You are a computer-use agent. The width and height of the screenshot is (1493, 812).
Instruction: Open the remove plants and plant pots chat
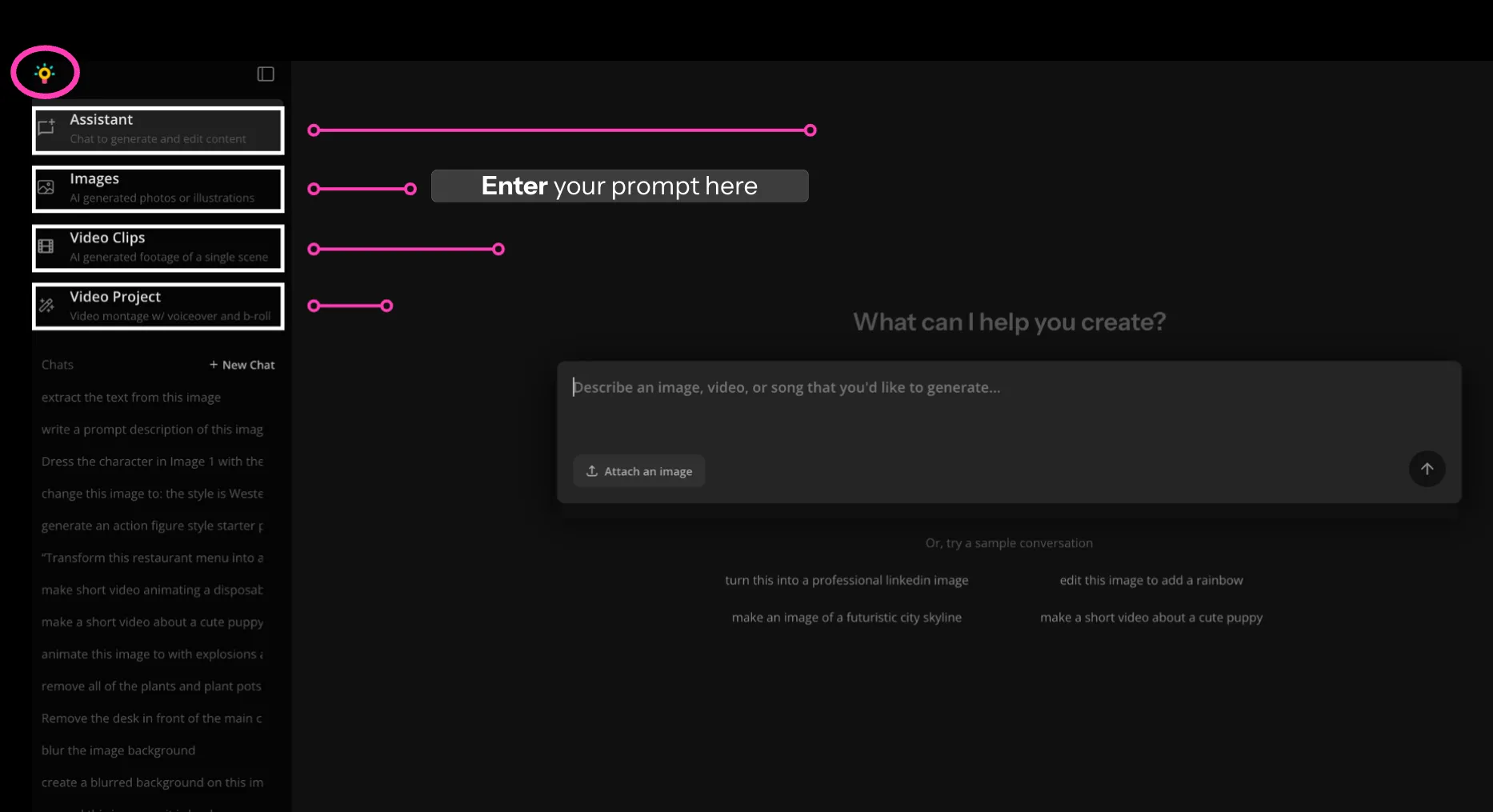tap(151, 686)
